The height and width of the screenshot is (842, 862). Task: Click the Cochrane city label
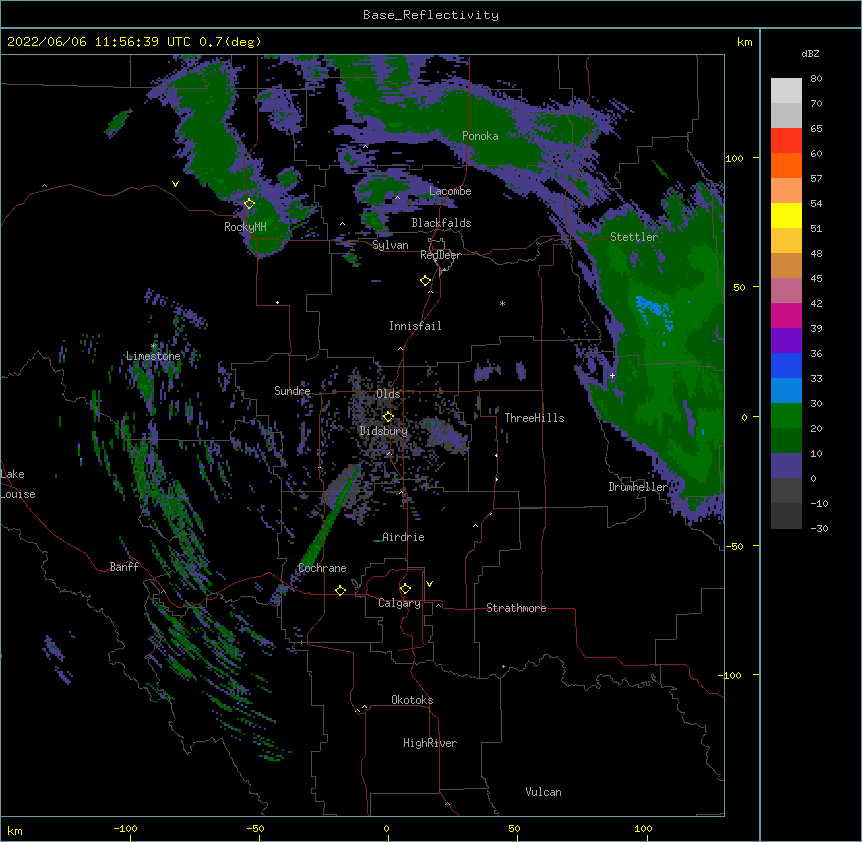pos(322,568)
